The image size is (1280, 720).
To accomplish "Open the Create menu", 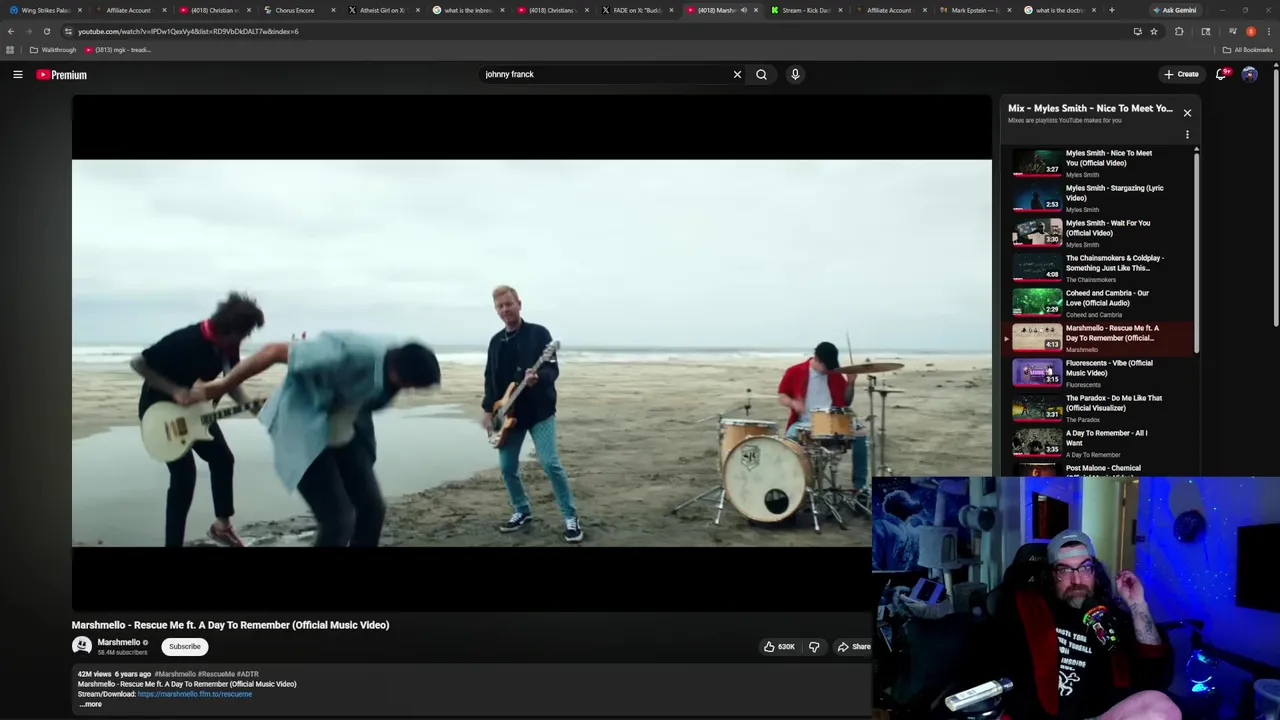I will coord(1181,74).
